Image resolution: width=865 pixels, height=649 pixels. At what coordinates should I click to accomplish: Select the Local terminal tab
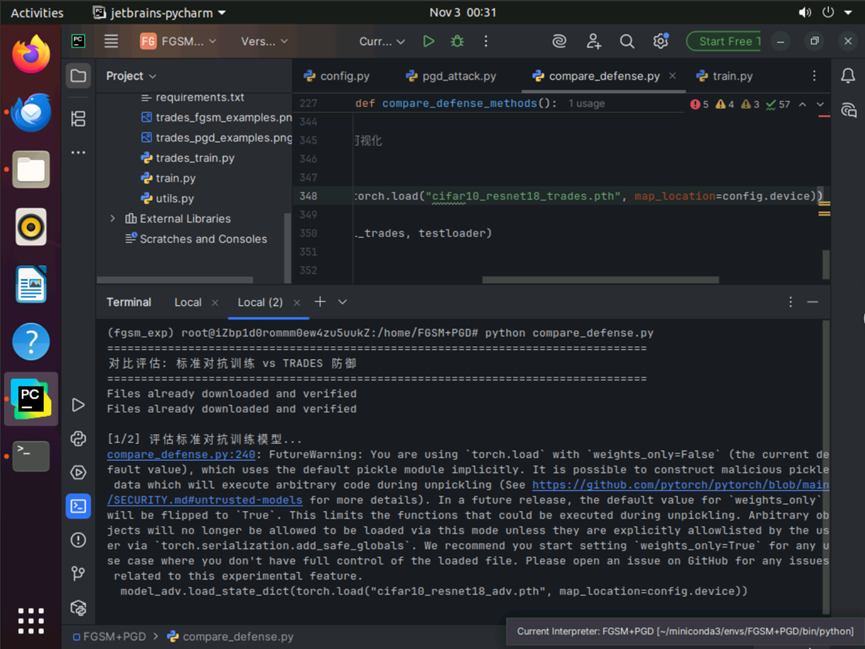point(188,302)
